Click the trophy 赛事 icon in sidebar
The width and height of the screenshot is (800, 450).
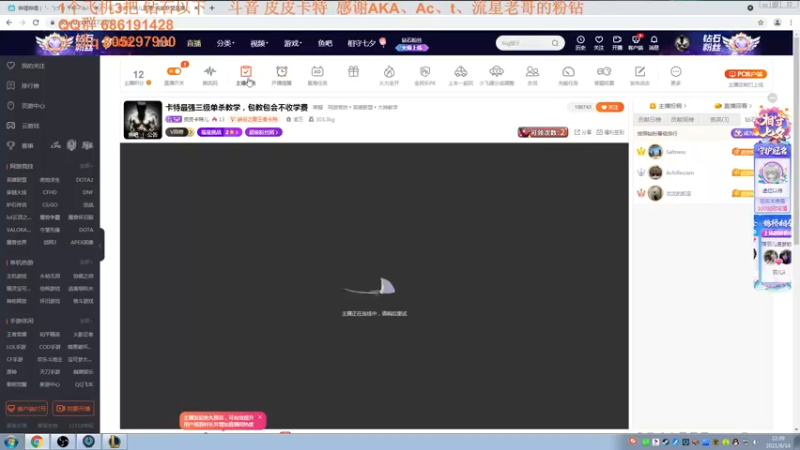pos(11,145)
